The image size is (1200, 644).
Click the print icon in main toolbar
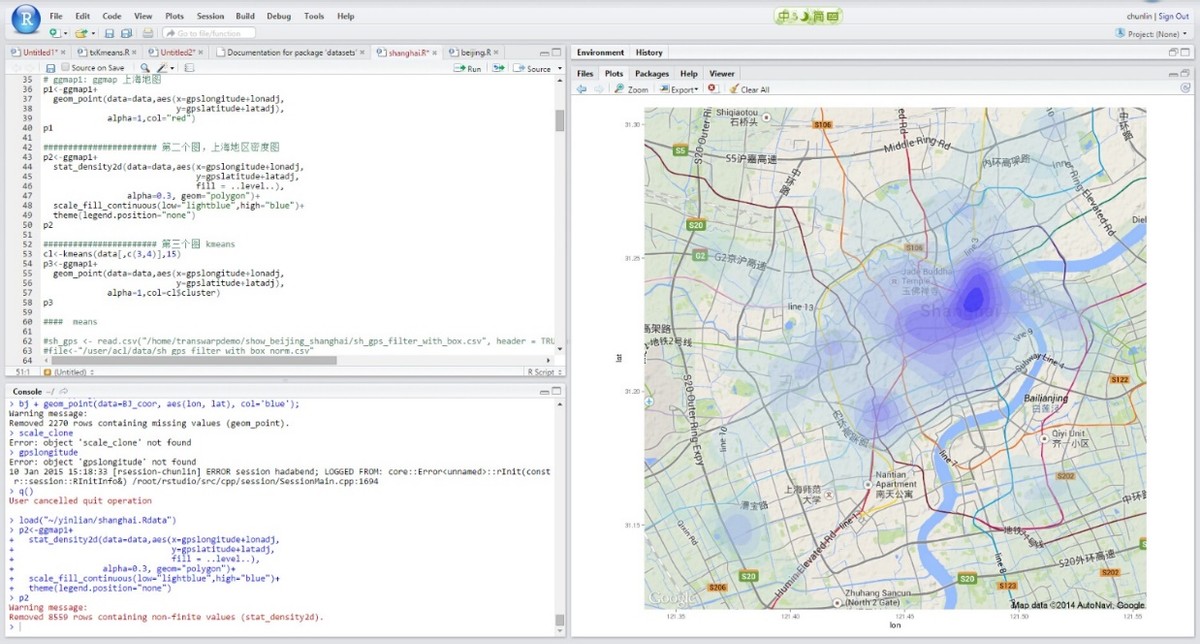[148, 33]
